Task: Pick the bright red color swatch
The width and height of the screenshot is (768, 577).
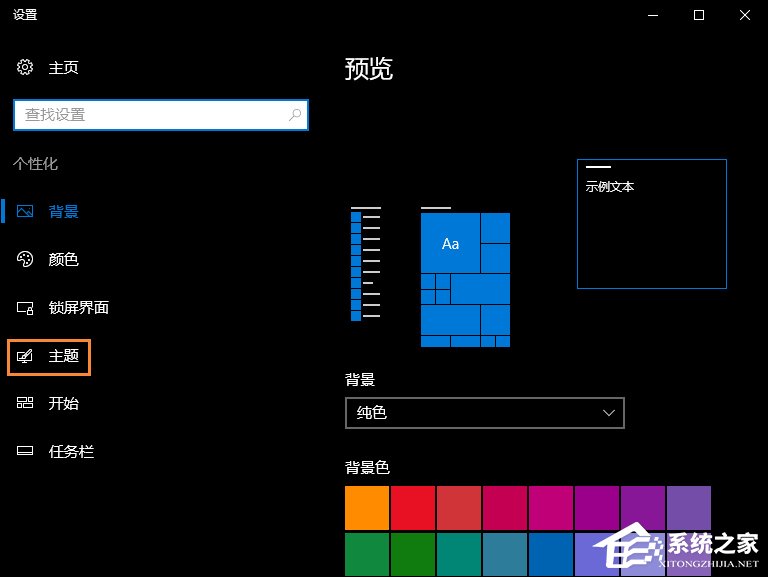Action: pyautogui.click(x=413, y=508)
